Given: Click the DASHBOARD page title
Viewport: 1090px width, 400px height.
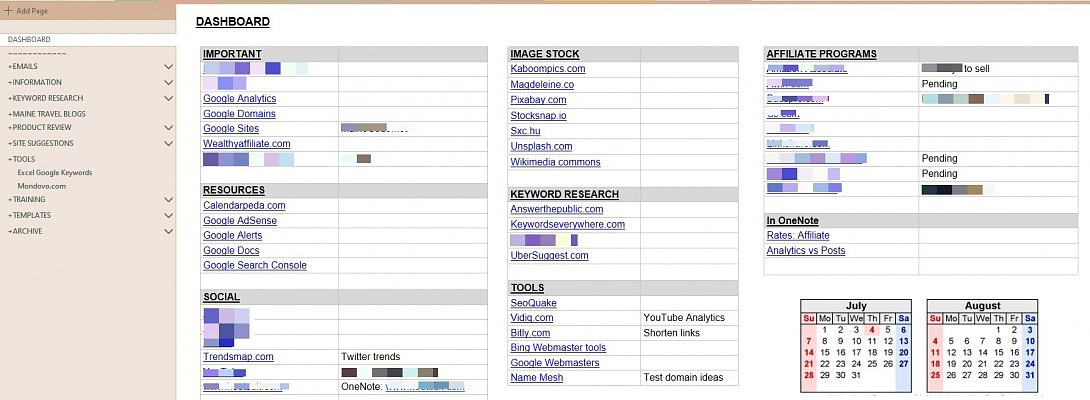Looking at the screenshot, I should click(232, 22).
